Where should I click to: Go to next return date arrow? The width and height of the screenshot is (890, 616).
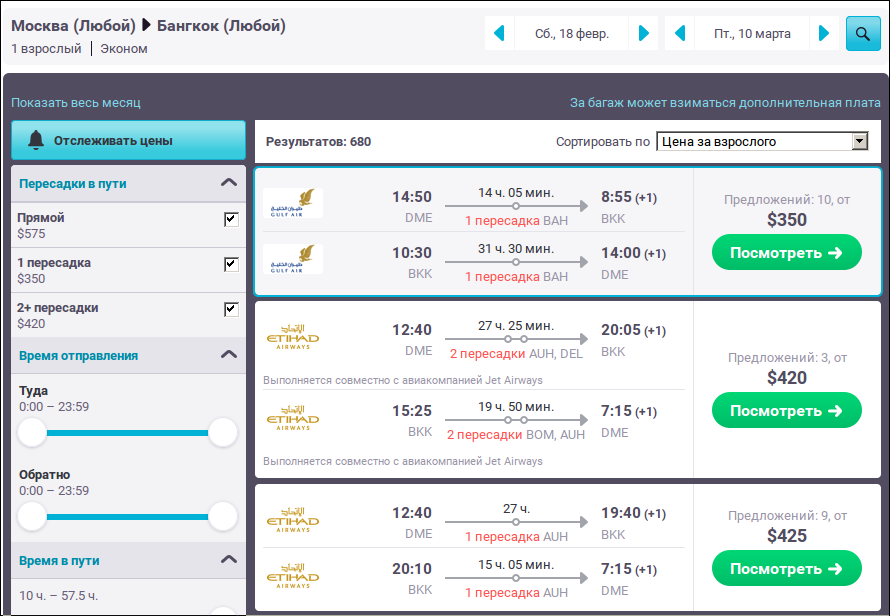824,33
